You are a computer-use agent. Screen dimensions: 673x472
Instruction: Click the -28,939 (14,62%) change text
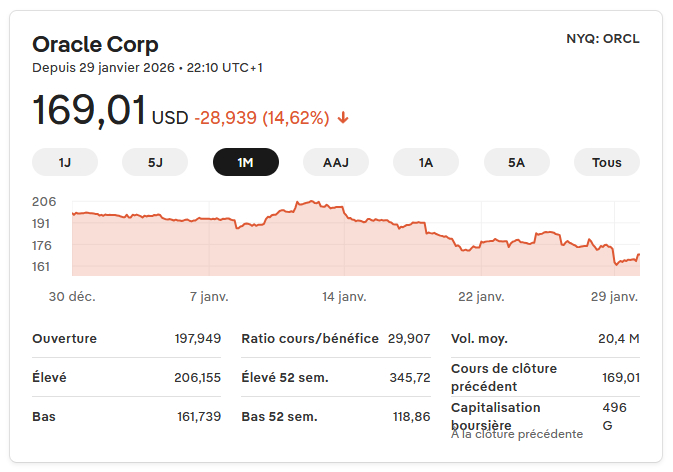point(261,118)
